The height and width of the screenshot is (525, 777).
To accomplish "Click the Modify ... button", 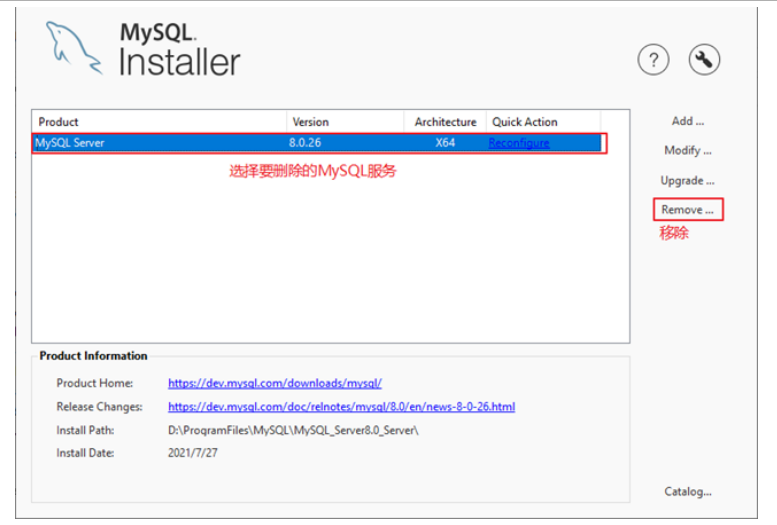I will [x=688, y=151].
